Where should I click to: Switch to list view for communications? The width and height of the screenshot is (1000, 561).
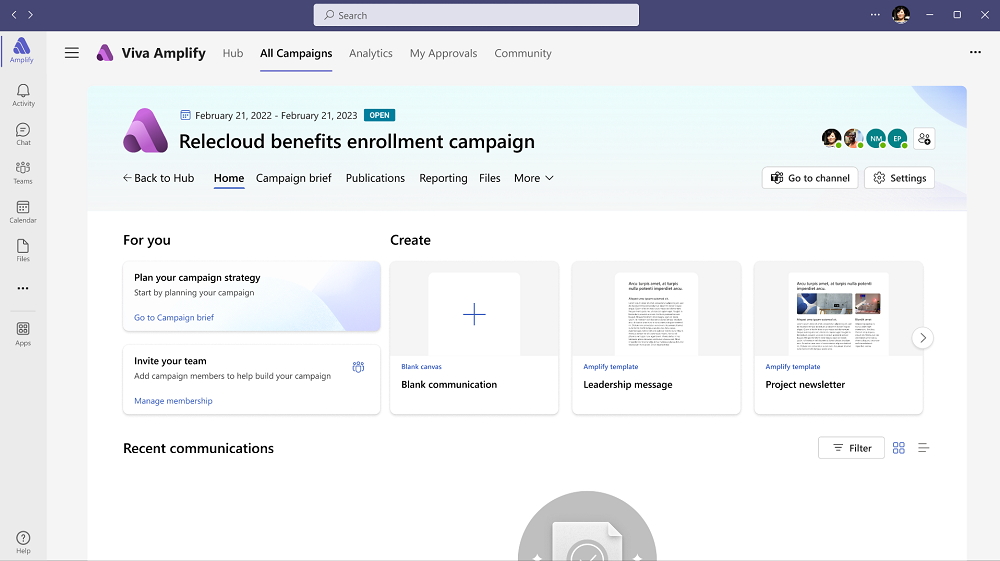click(923, 448)
